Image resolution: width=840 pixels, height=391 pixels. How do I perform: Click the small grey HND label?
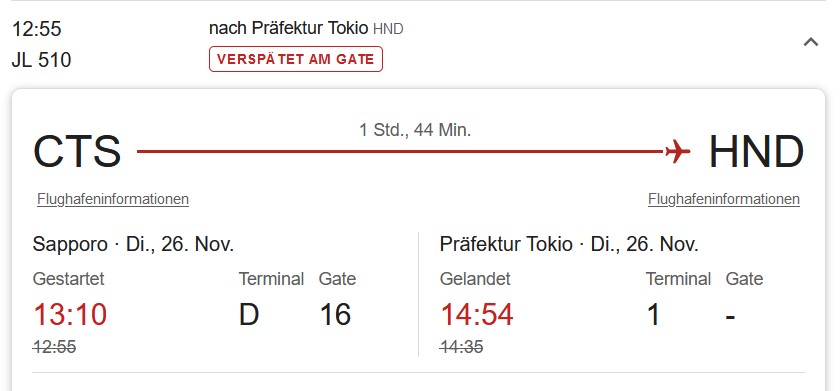click(388, 29)
